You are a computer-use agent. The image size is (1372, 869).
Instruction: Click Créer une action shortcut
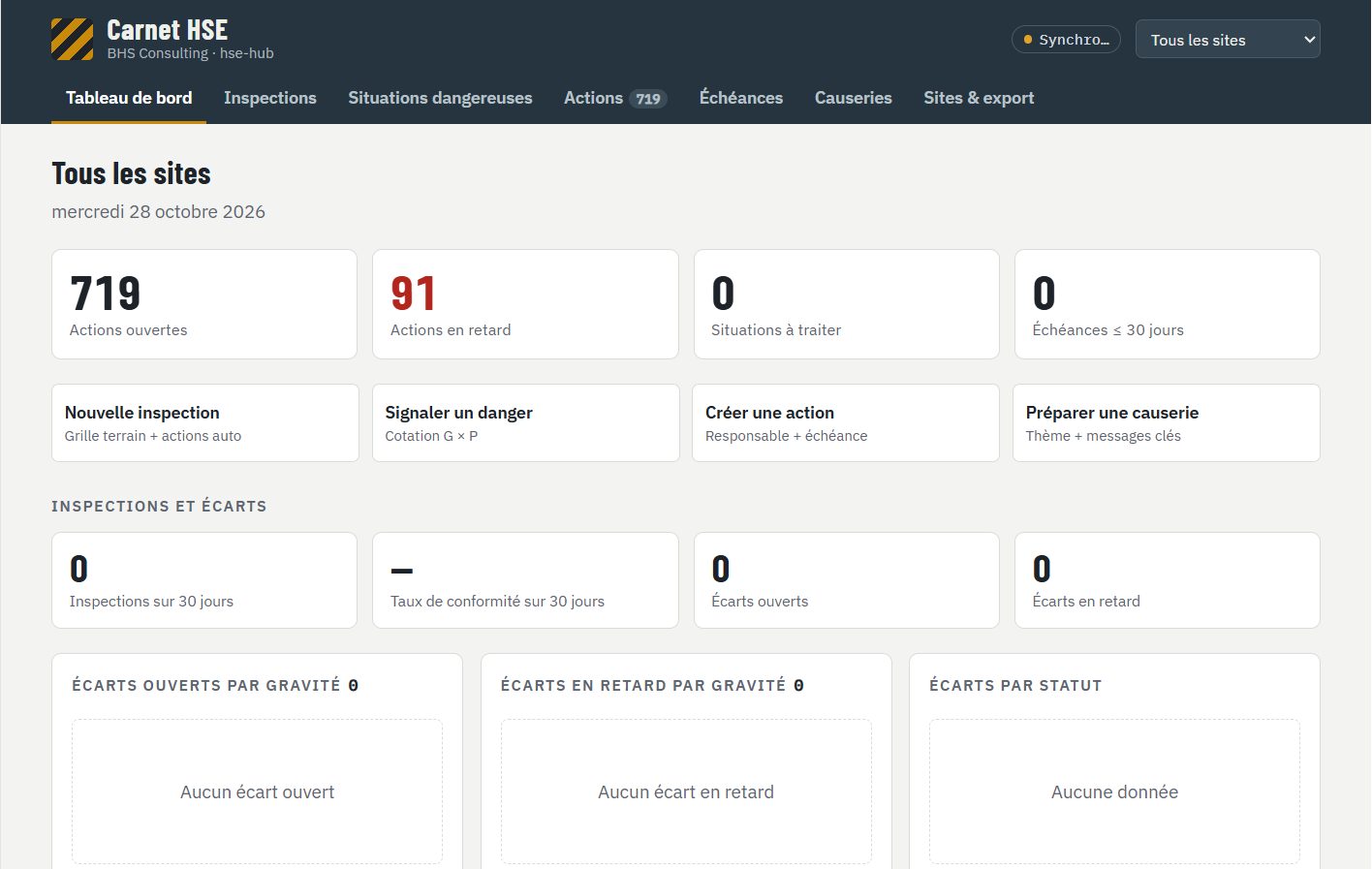click(846, 423)
